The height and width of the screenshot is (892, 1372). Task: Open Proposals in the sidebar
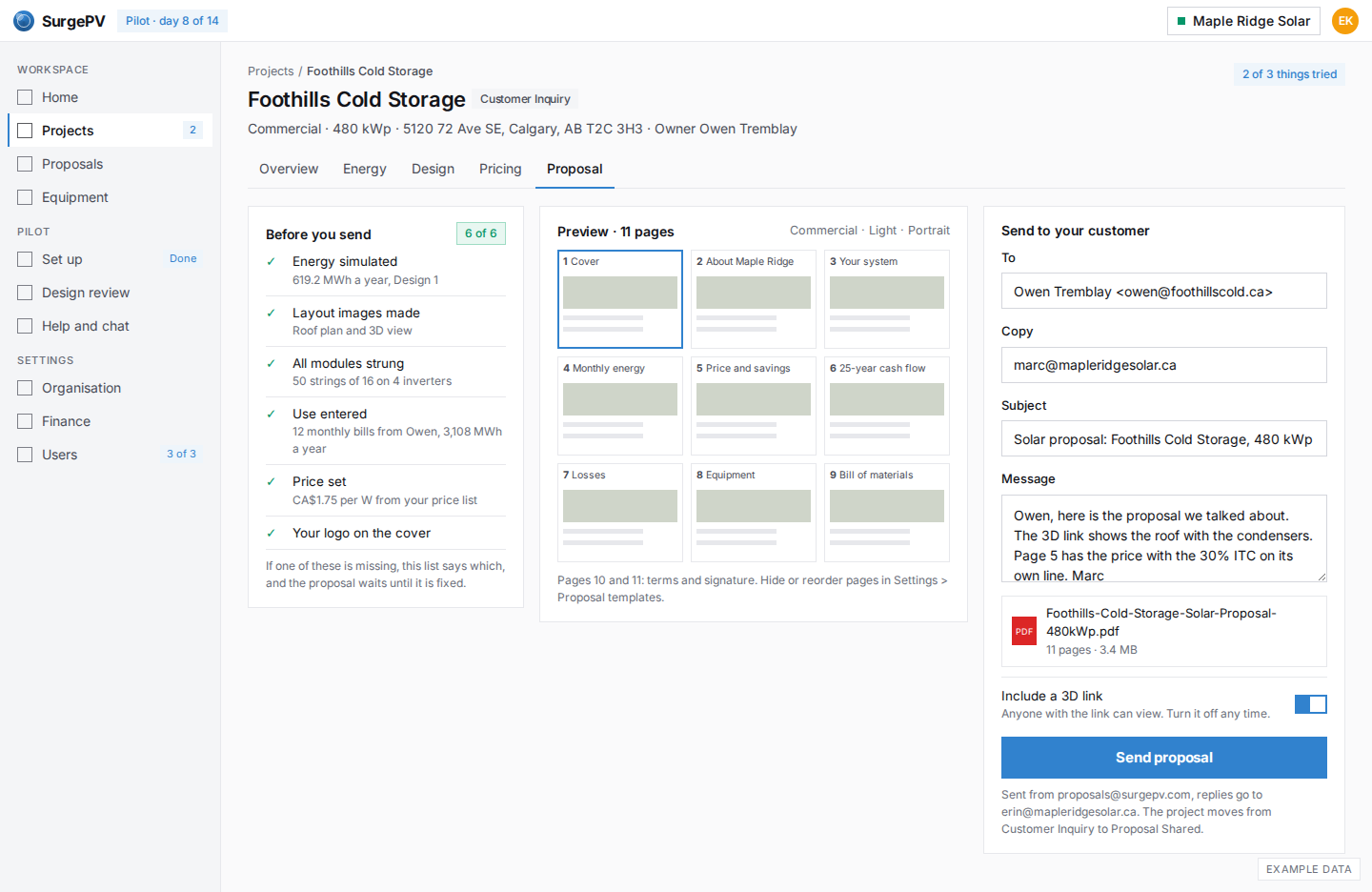[111, 164]
